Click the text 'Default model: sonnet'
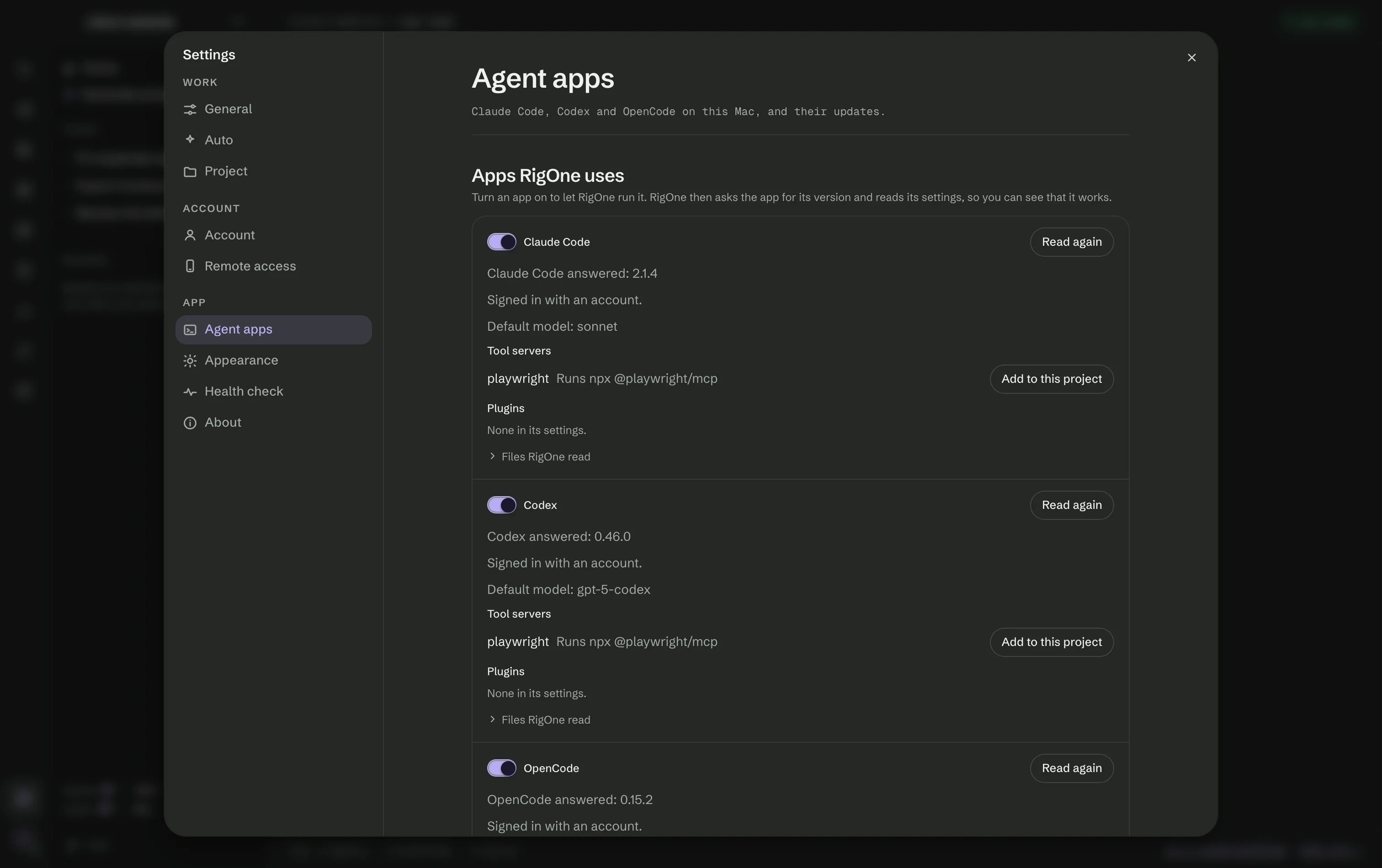The image size is (1382, 868). pos(552,327)
